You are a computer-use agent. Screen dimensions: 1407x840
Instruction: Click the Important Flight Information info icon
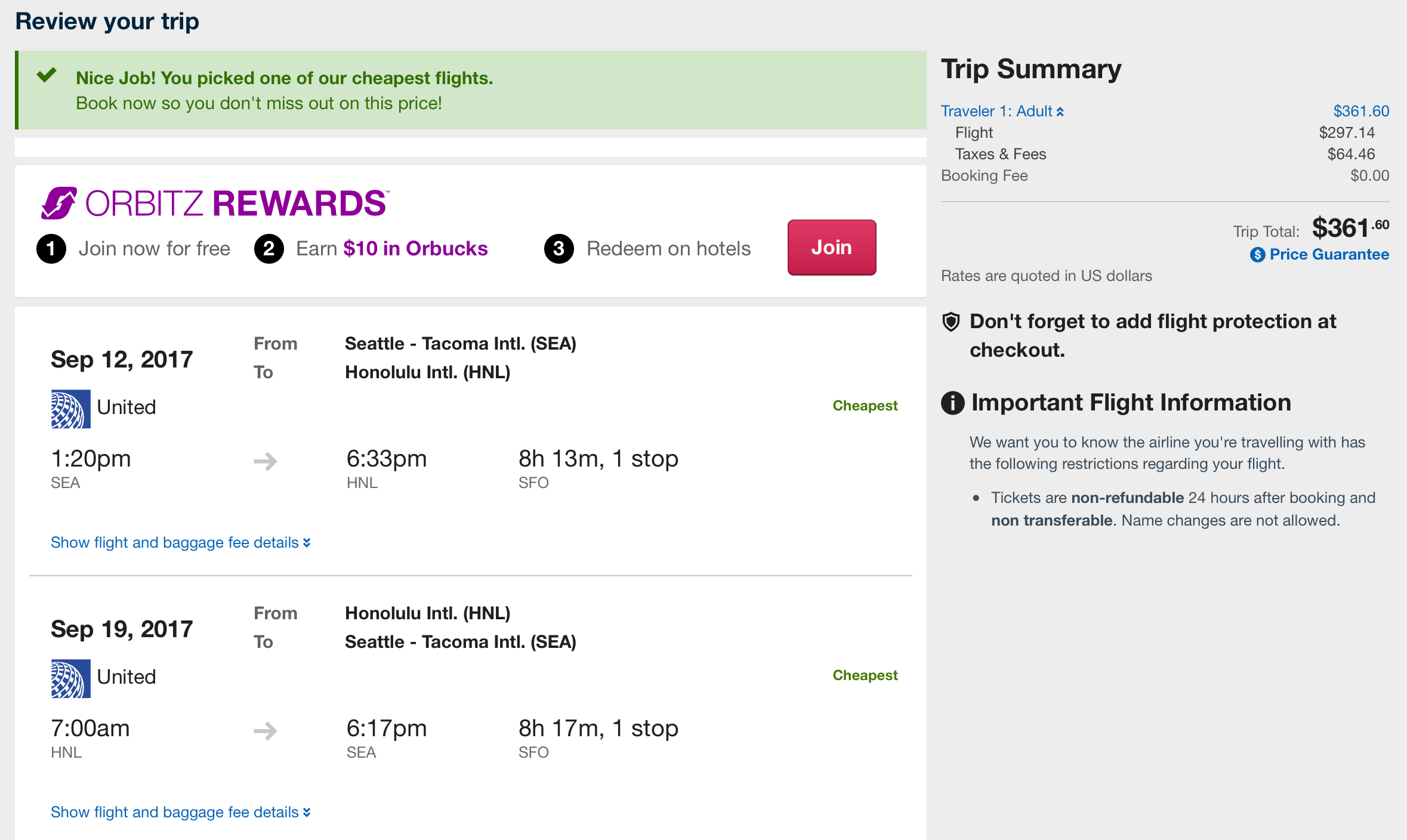(952, 403)
